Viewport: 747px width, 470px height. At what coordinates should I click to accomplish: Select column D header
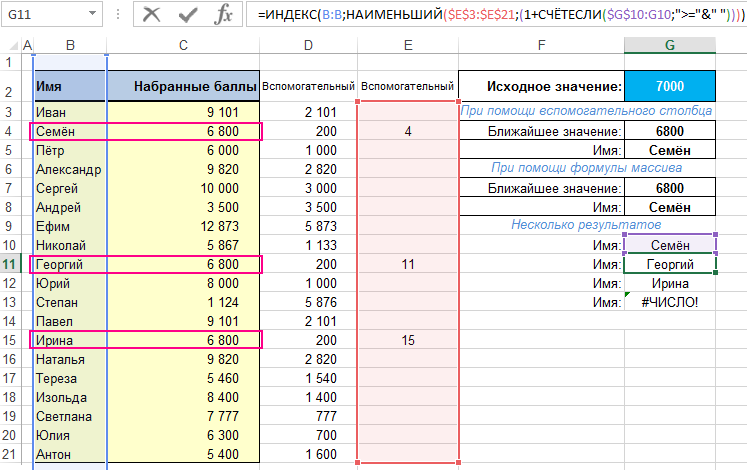[308, 45]
